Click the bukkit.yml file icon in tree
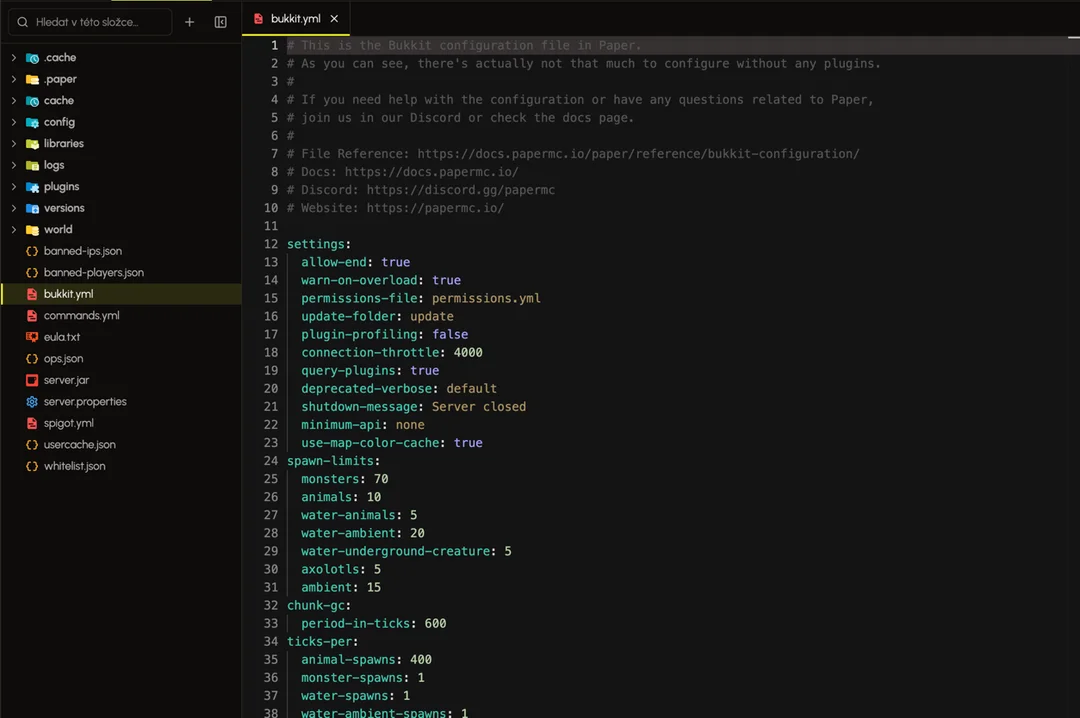The width and height of the screenshot is (1080, 718). (x=32, y=294)
